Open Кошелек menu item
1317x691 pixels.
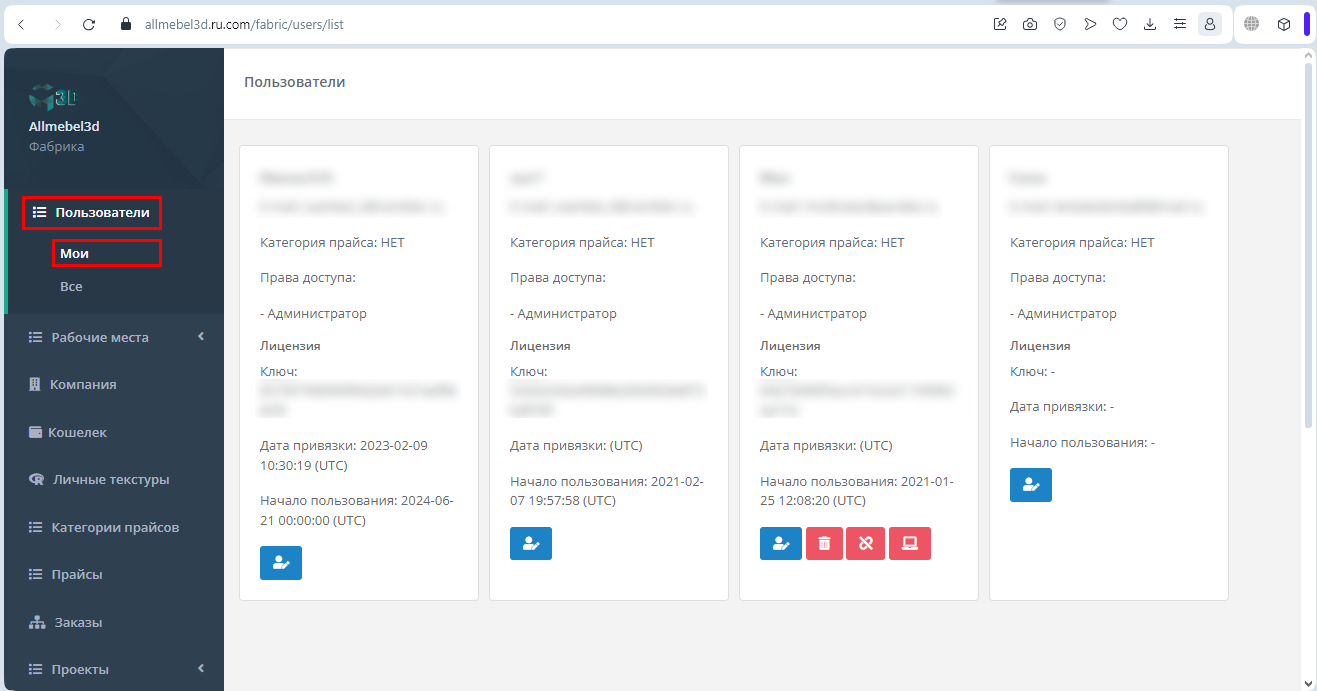pos(114,433)
